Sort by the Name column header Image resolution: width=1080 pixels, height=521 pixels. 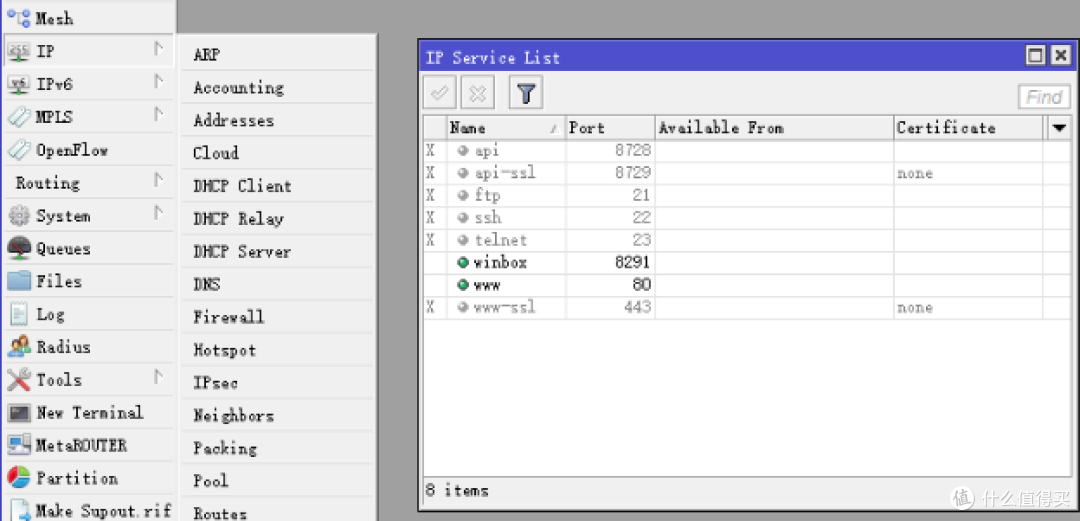tap(506, 128)
